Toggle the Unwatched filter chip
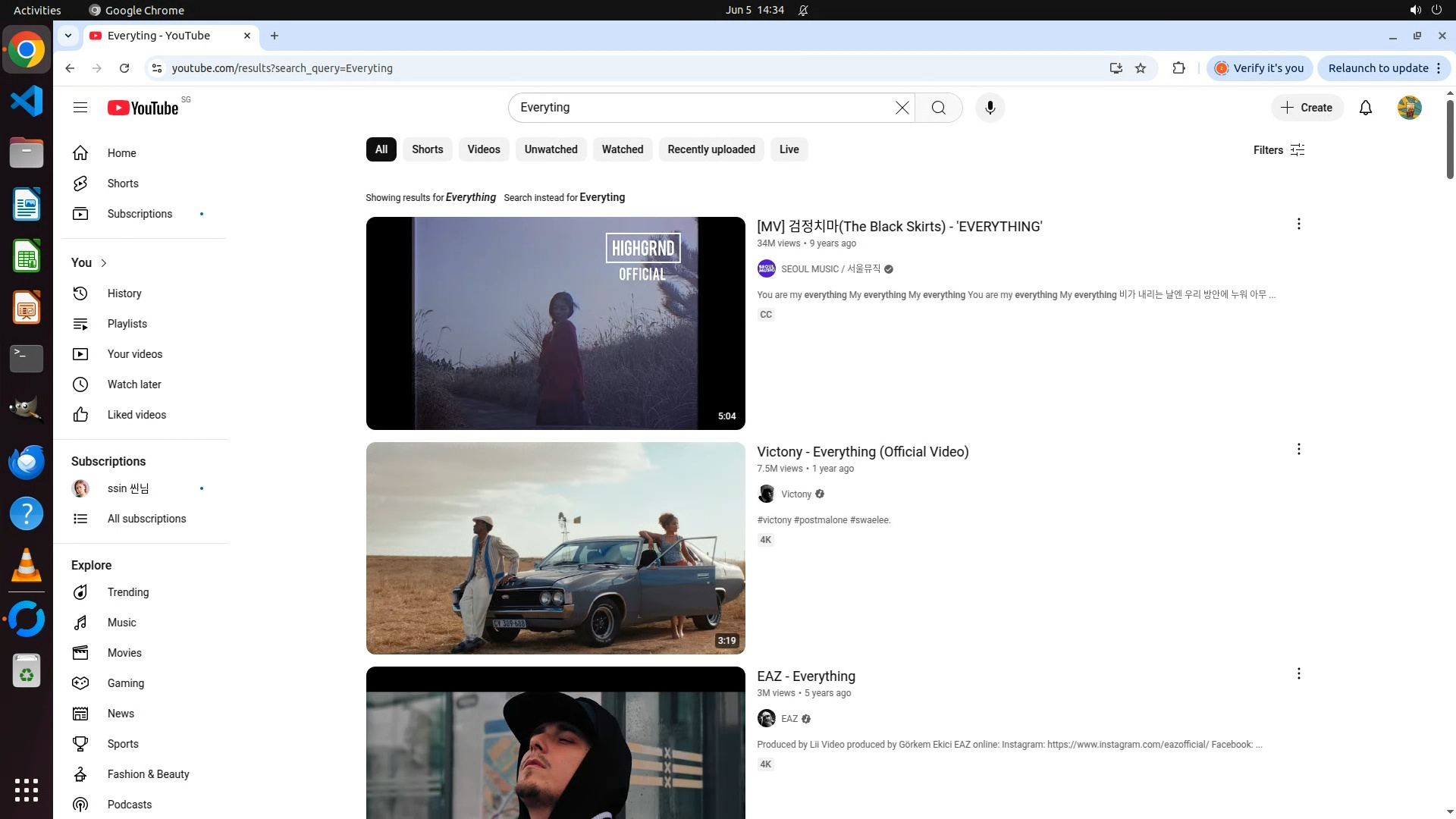Image resolution: width=1456 pixels, height=819 pixels. [551, 149]
